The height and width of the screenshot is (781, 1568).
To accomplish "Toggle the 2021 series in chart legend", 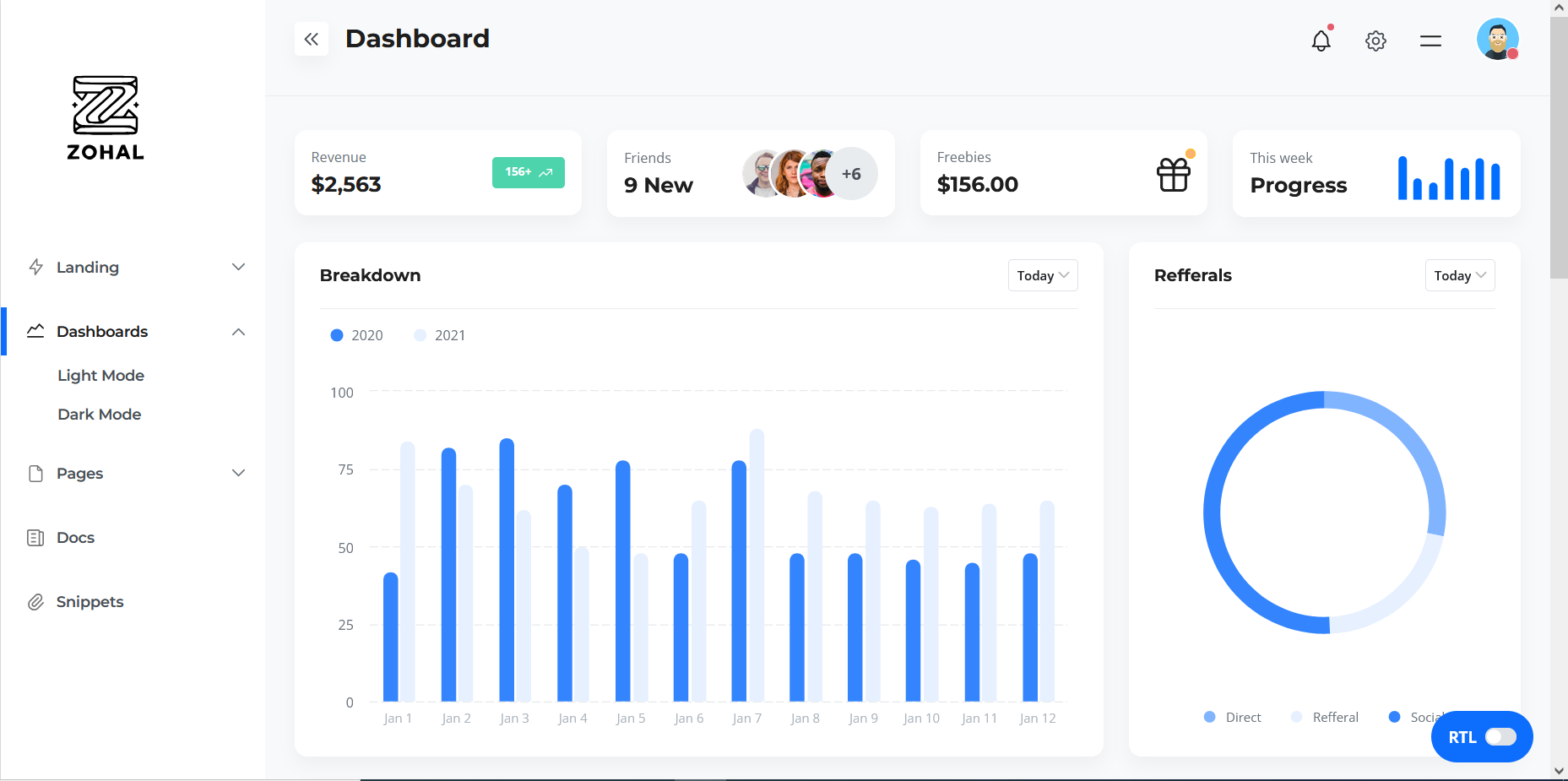I will [x=440, y=335].
